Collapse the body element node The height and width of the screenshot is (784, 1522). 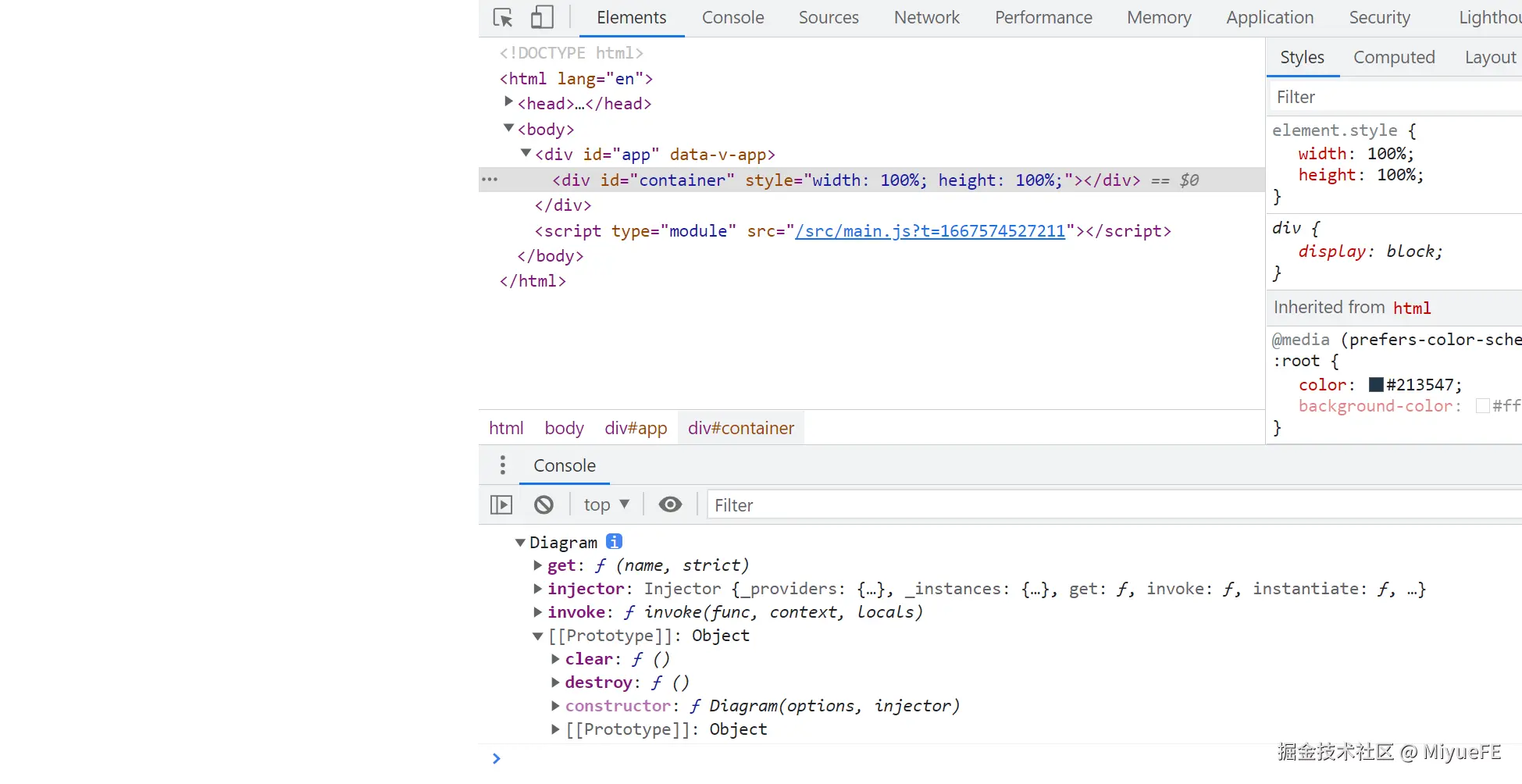(x=508, y=128)
